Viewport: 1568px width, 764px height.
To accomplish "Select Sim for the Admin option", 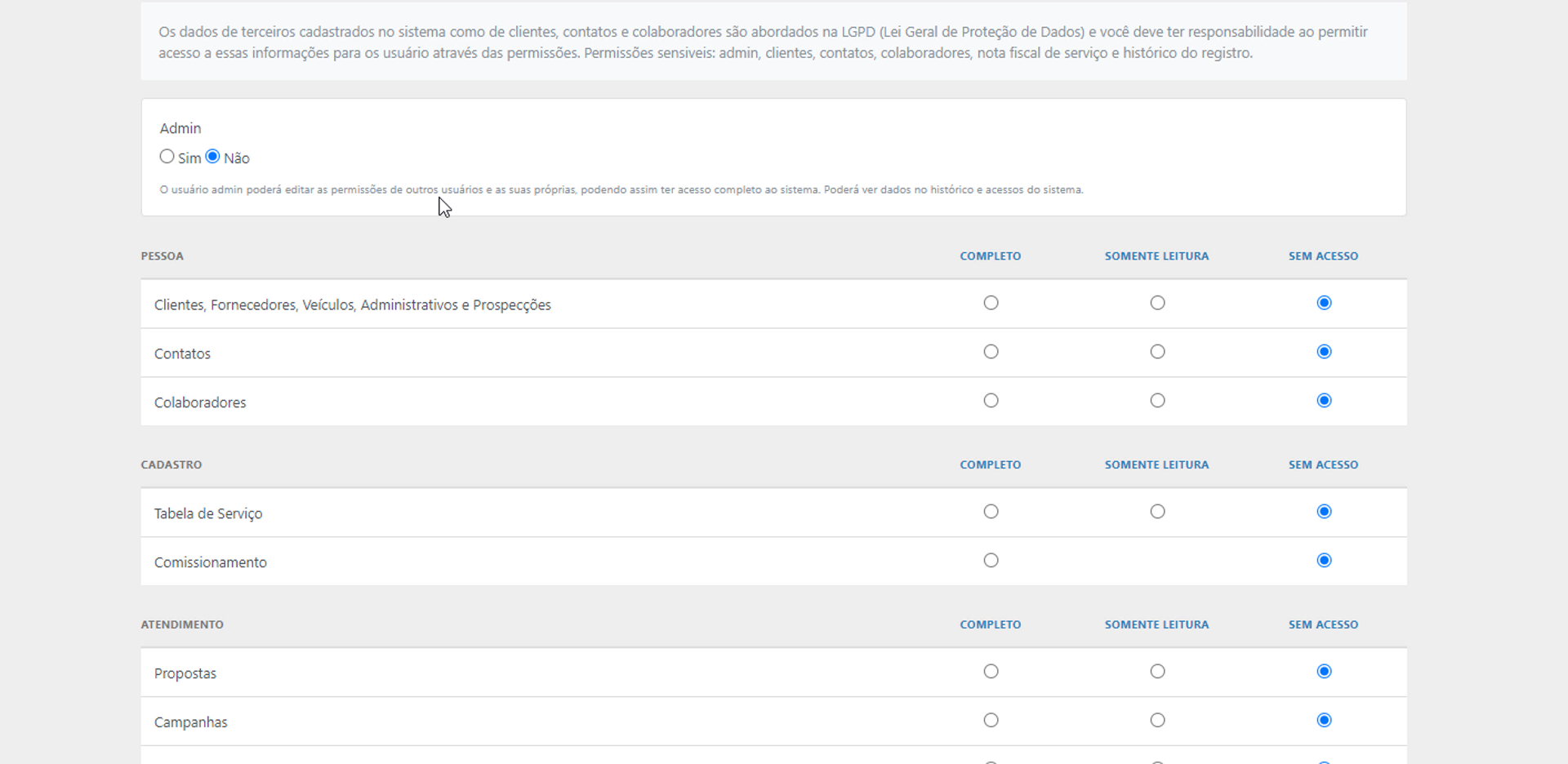I will 167,157.
